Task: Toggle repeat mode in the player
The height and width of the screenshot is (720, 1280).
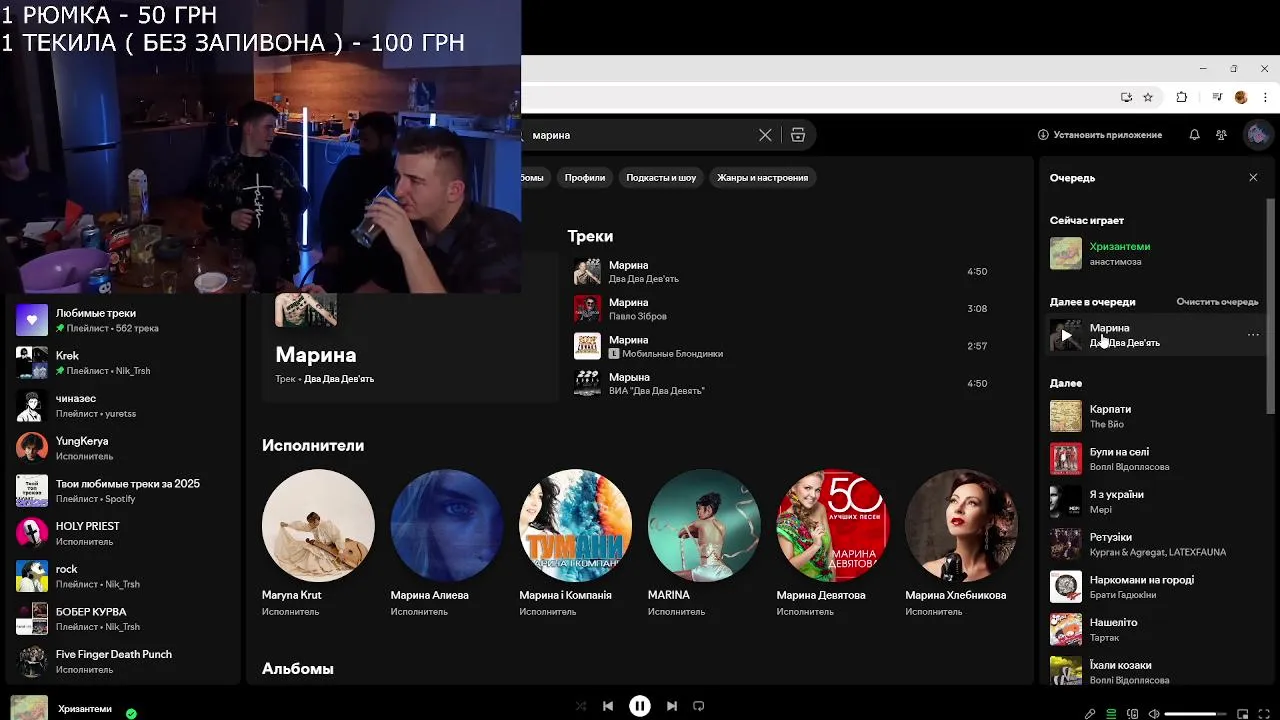Action: (699, 706)
